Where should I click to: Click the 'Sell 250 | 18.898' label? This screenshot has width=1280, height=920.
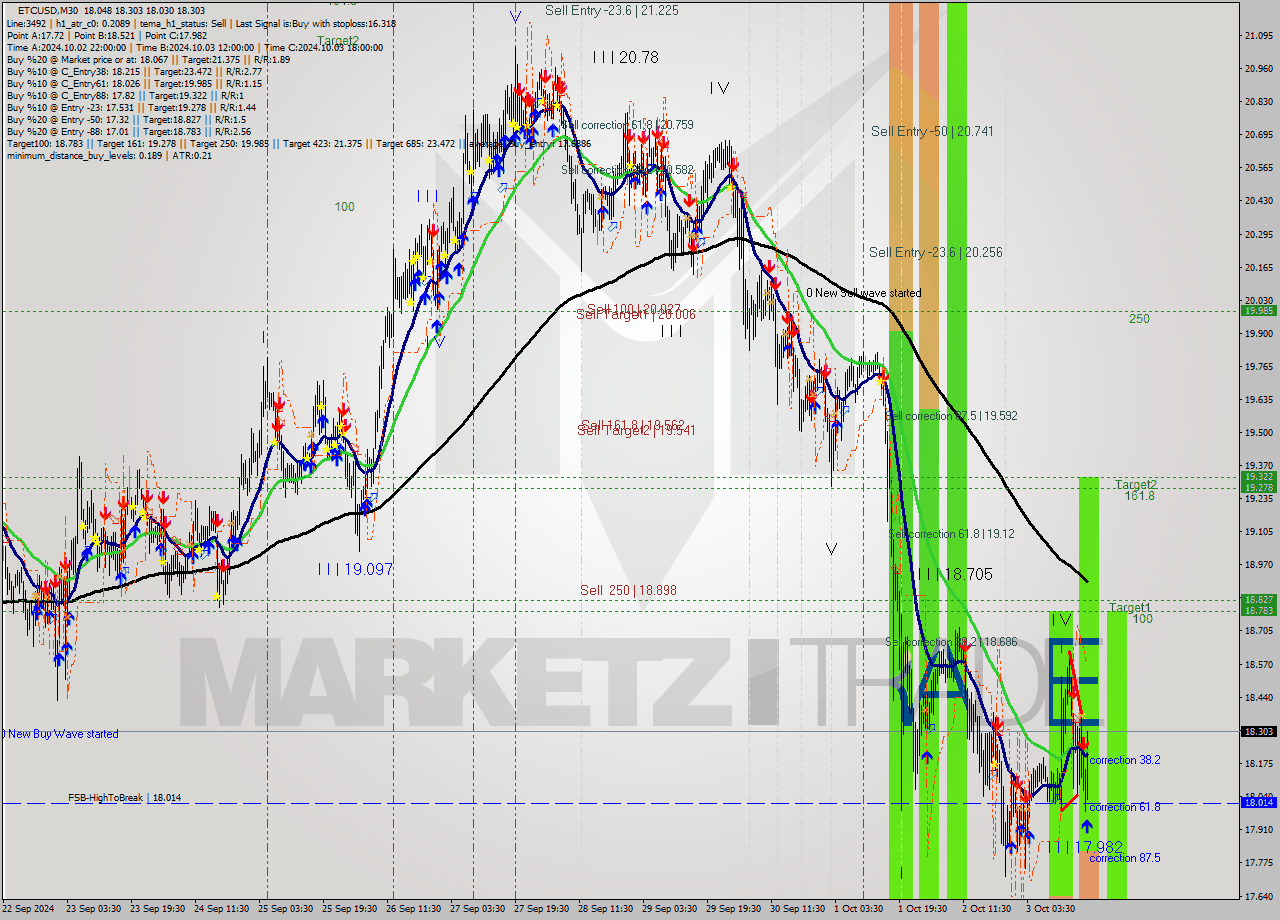[629, 591]
